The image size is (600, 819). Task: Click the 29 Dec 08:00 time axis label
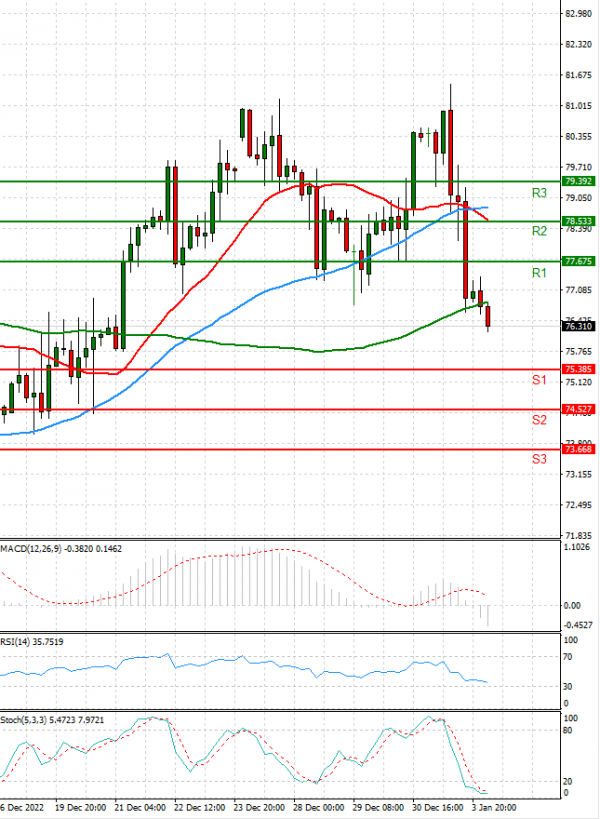(x=378, y=808)
